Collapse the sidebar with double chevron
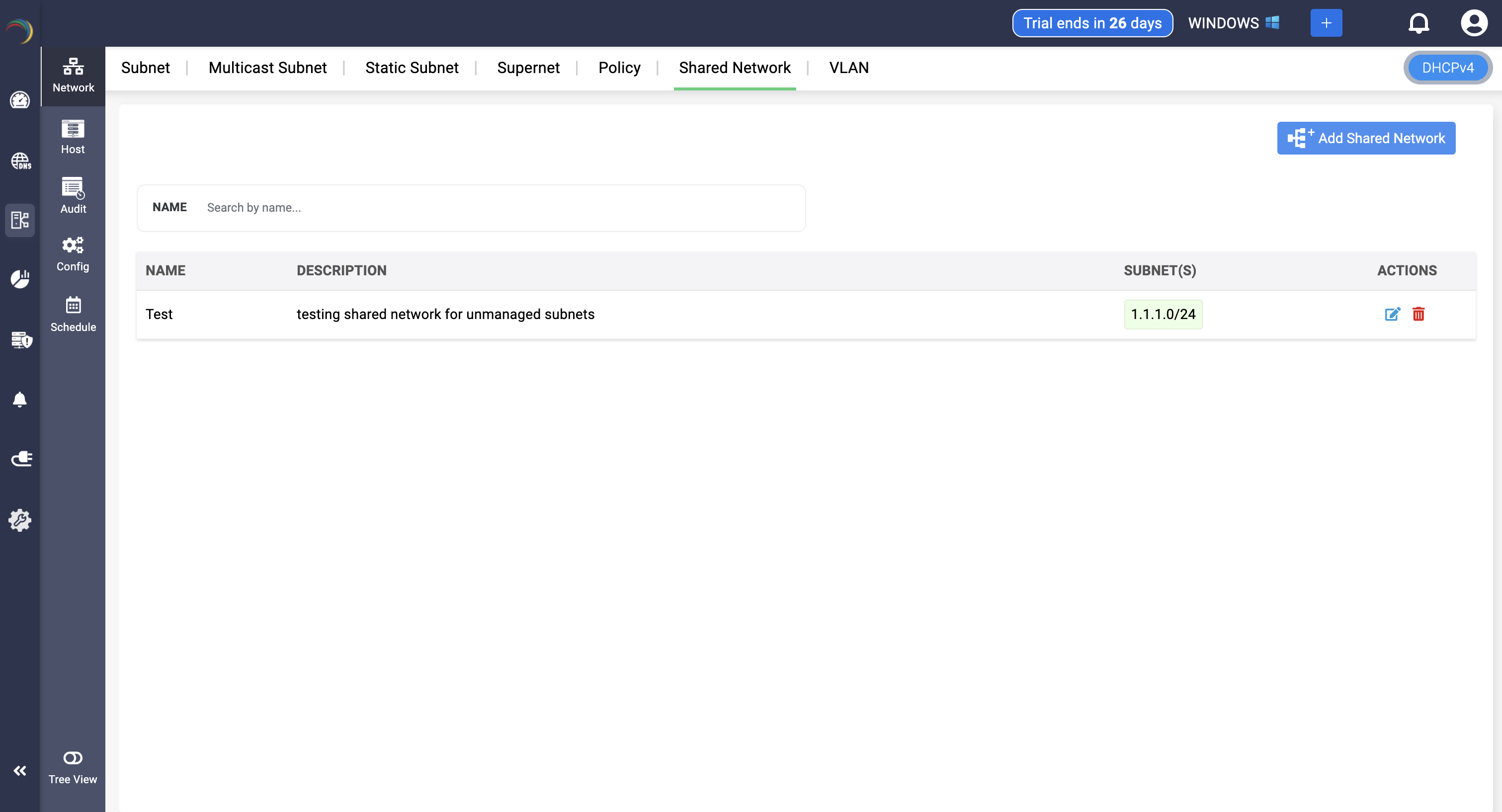 (20, 771)
